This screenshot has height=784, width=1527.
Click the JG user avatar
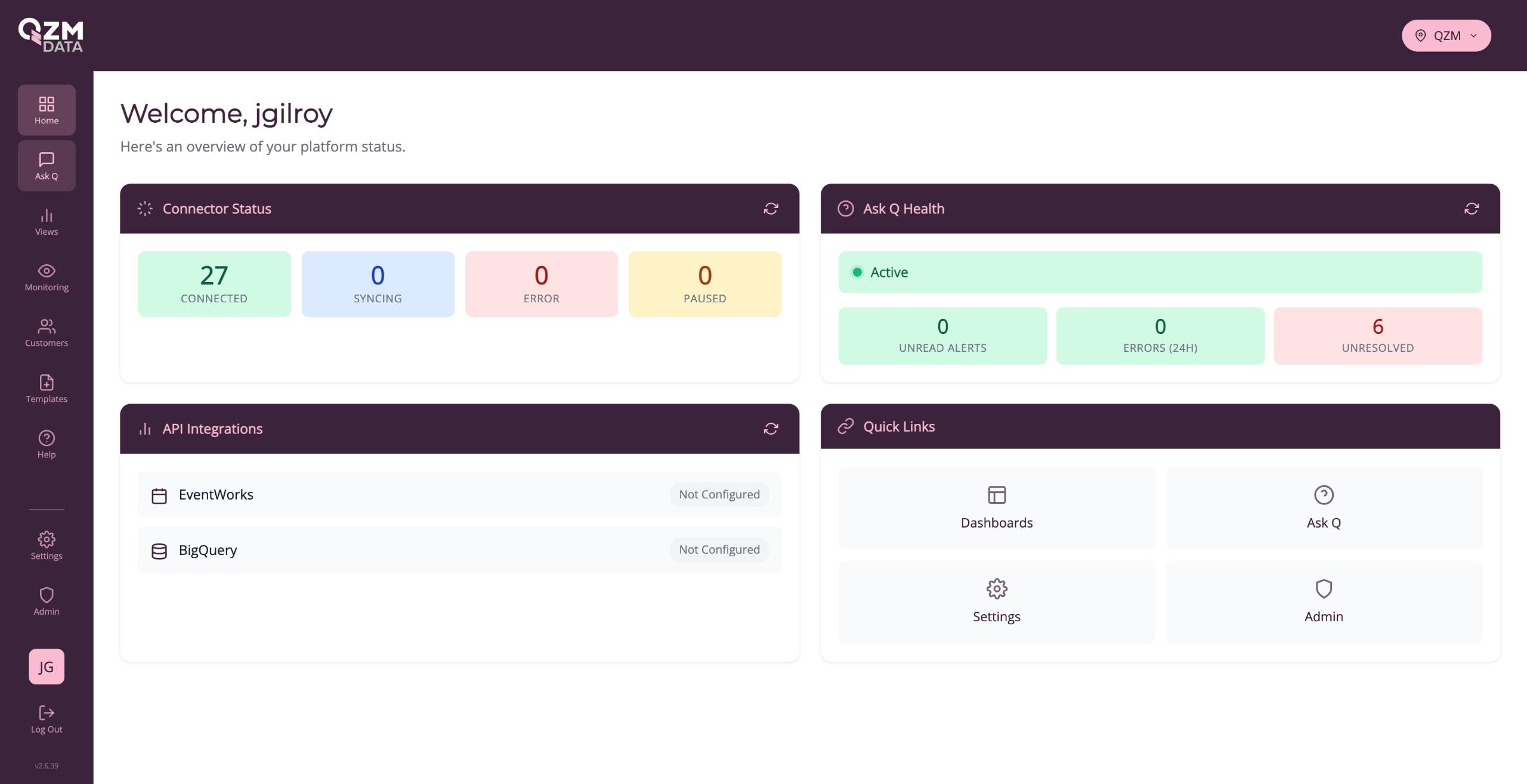point(47,667)
